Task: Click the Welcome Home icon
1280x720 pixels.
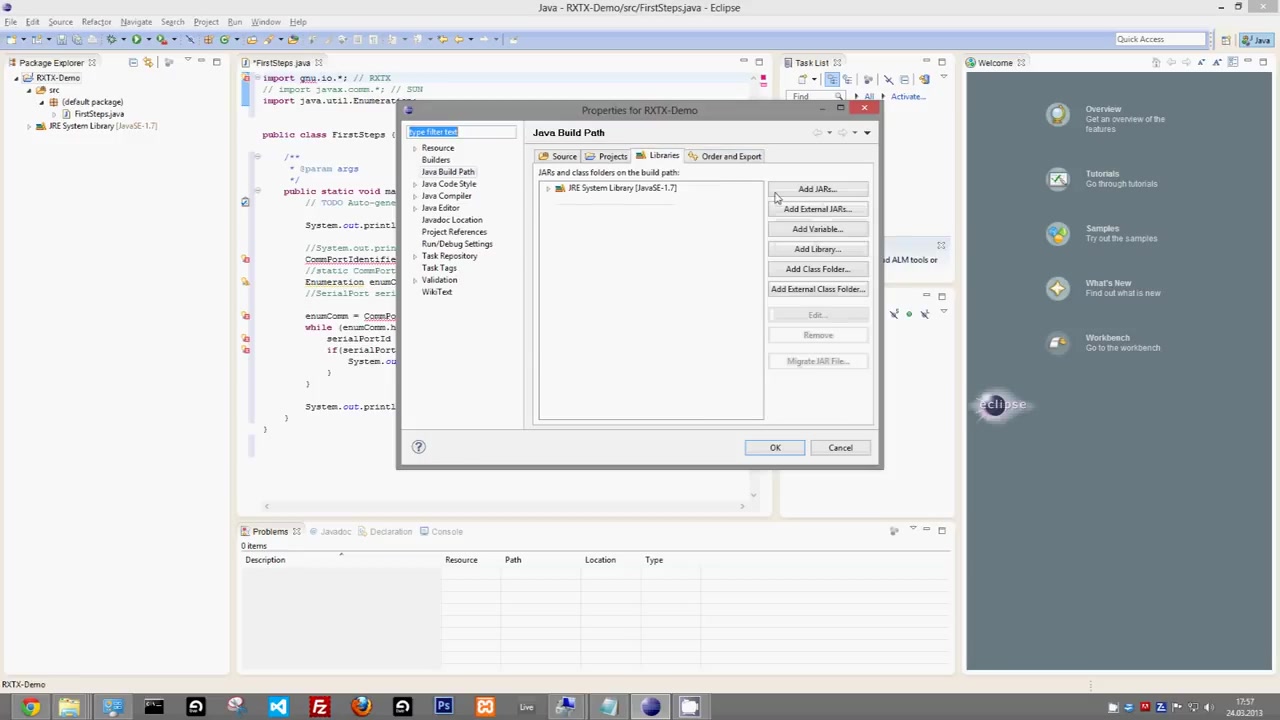Action: (1156, 62)
